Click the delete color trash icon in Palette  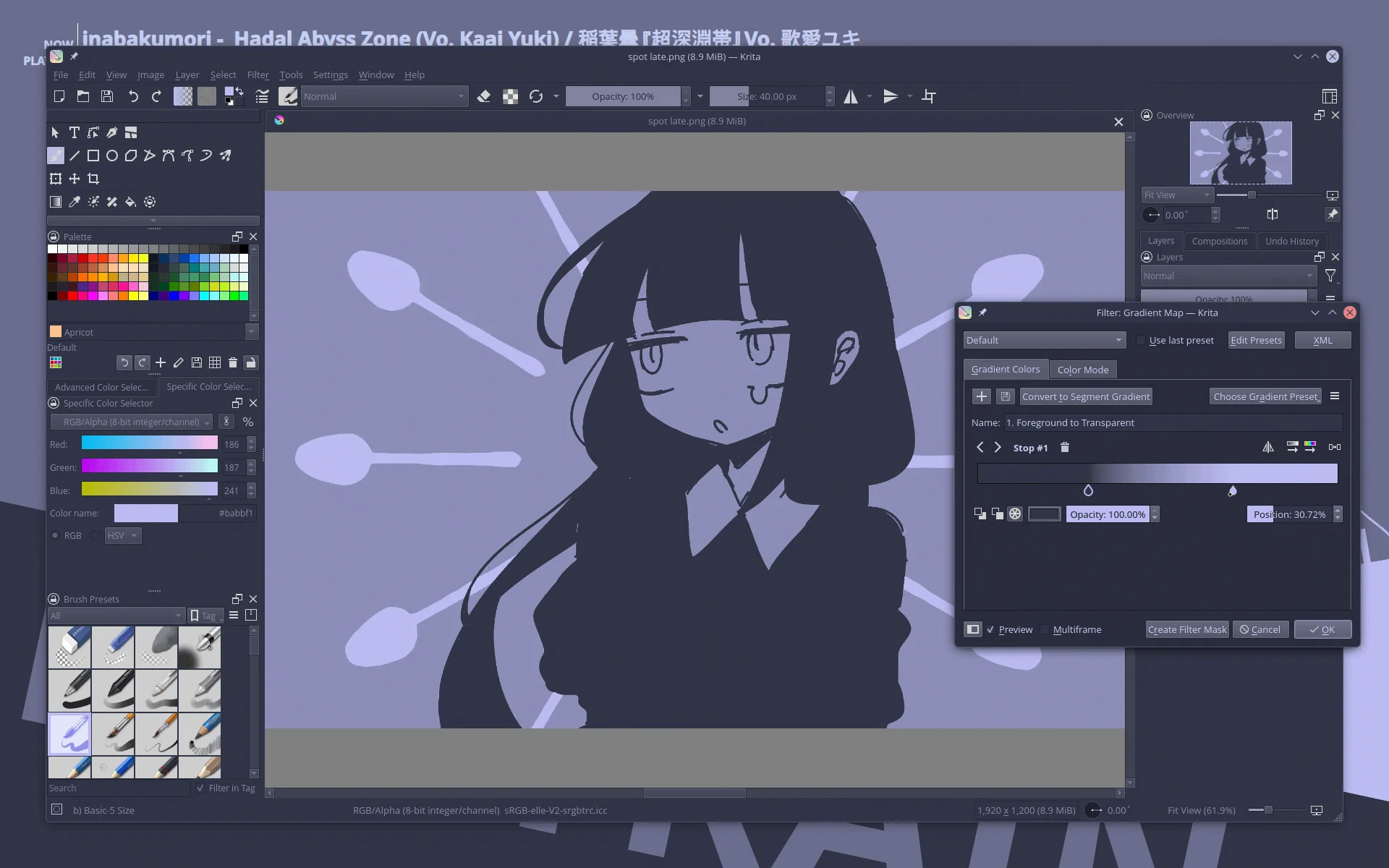232,362
